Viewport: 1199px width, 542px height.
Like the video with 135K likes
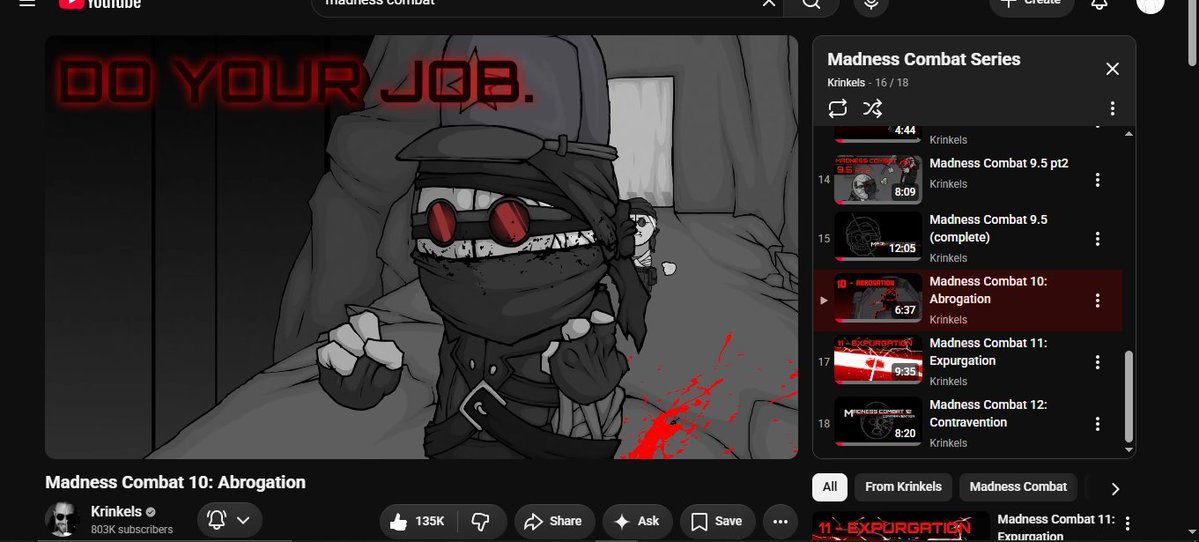pos(417,521)
